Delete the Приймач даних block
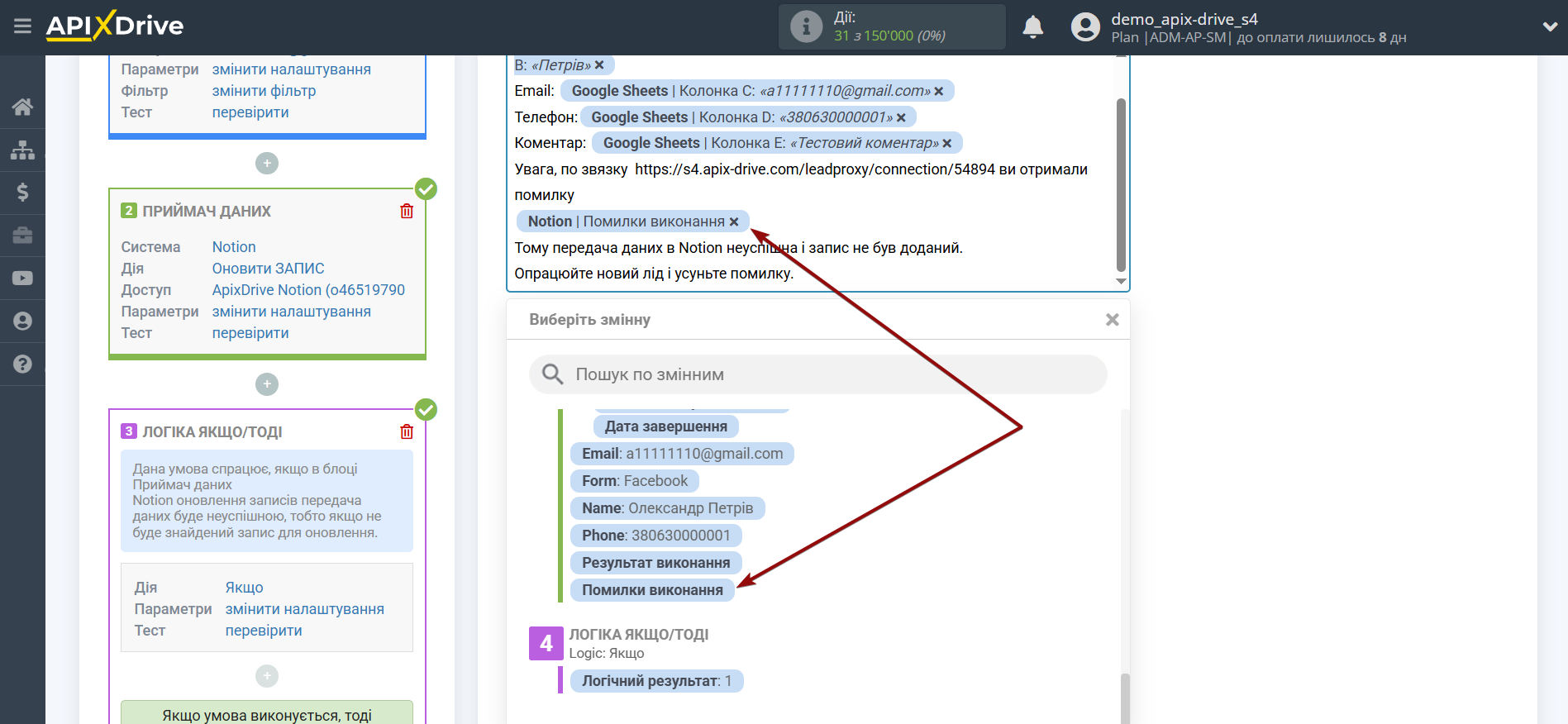 coord(407,211)
